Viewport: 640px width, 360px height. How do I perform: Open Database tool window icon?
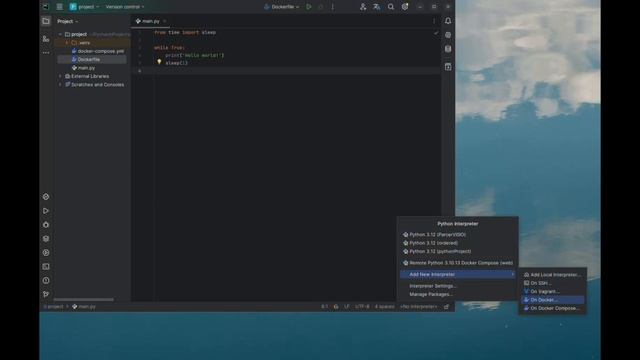(448, 49)
